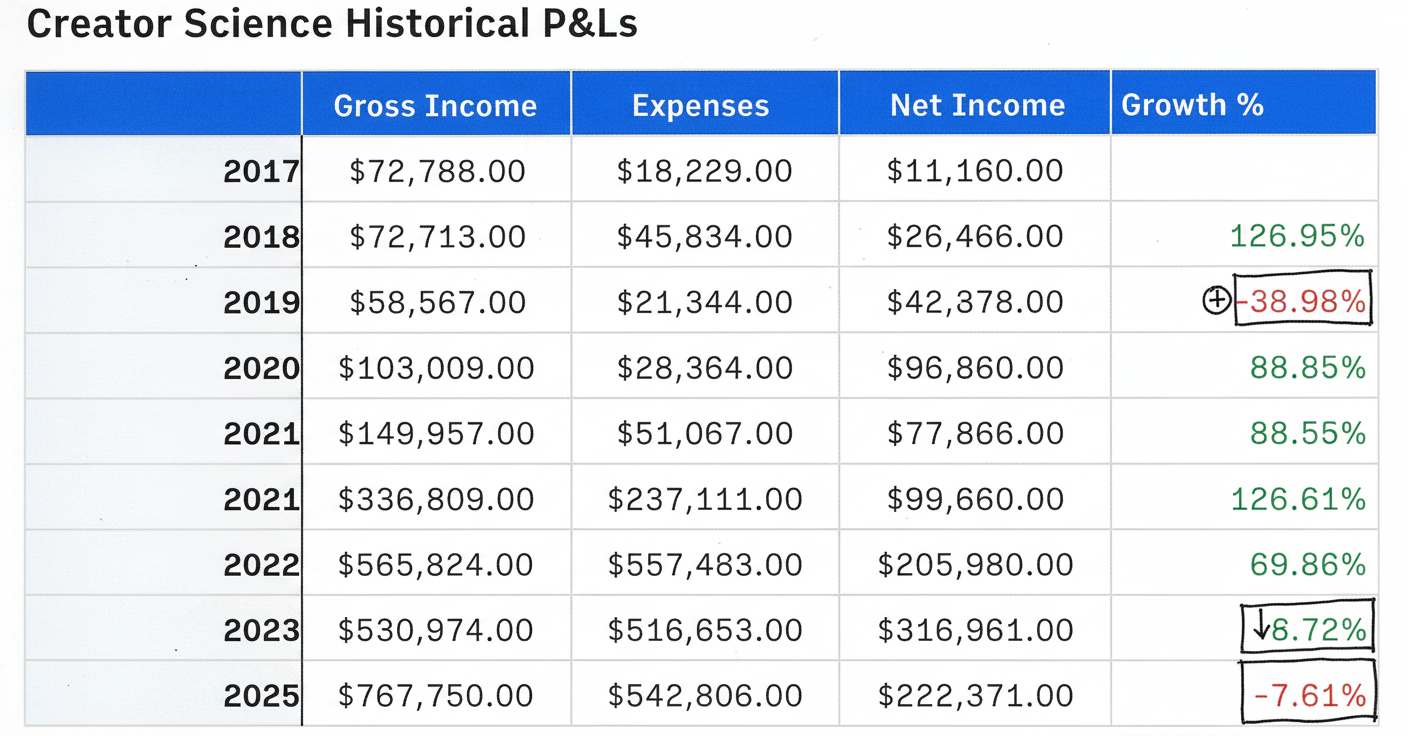Select the 2025 row label
The image size is (1408, 736).
pos(261,696)
